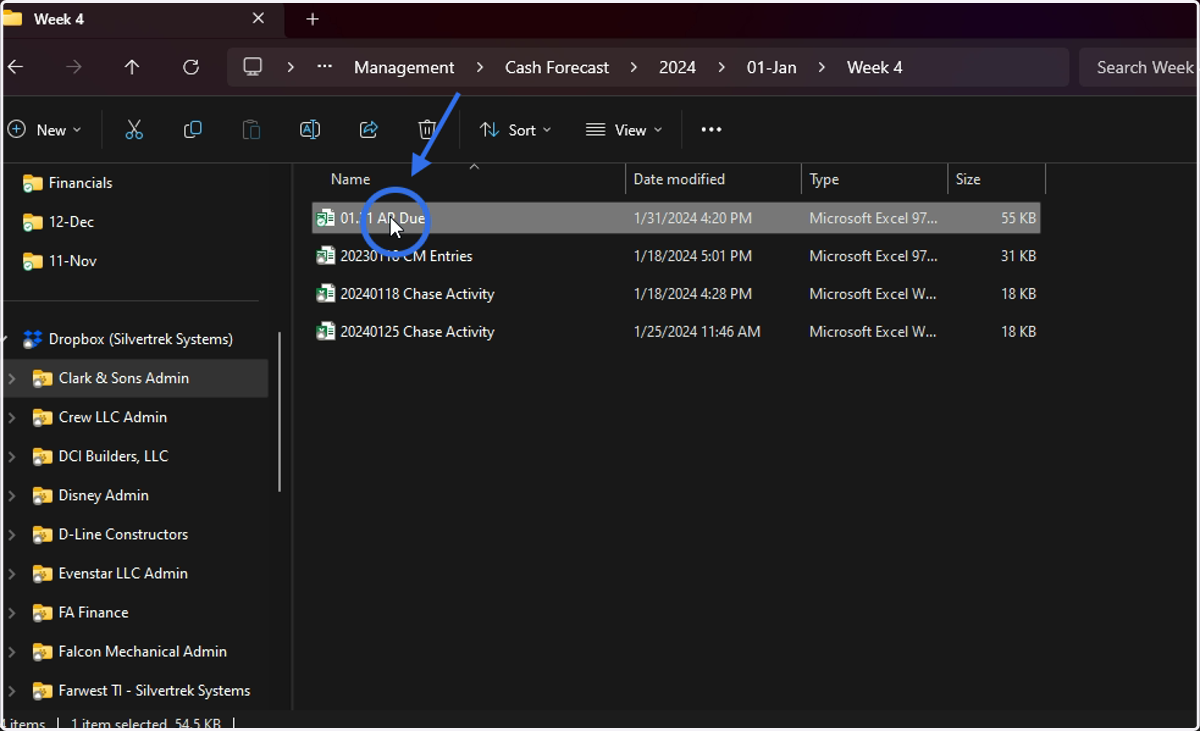Open a new tab with plus button

[x=312, y=19]
